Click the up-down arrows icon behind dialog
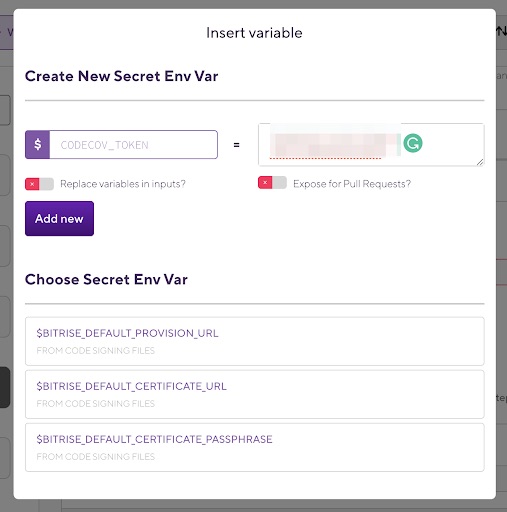Viewport: 507px width, 512px height. (x=501, y=32)
